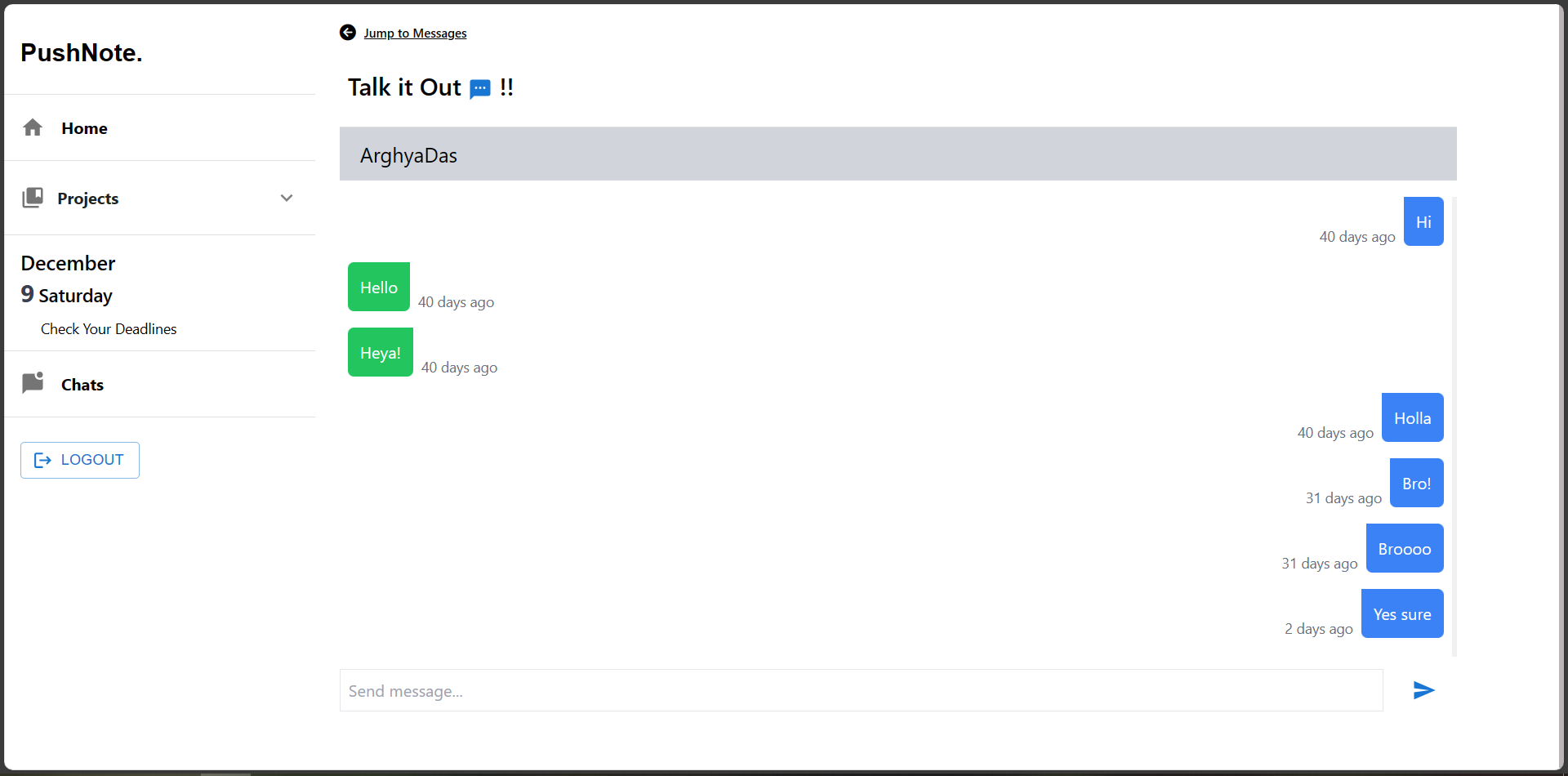The image size is (1568, 776).
Task: Open the Chats section
Action: (82, 384)
